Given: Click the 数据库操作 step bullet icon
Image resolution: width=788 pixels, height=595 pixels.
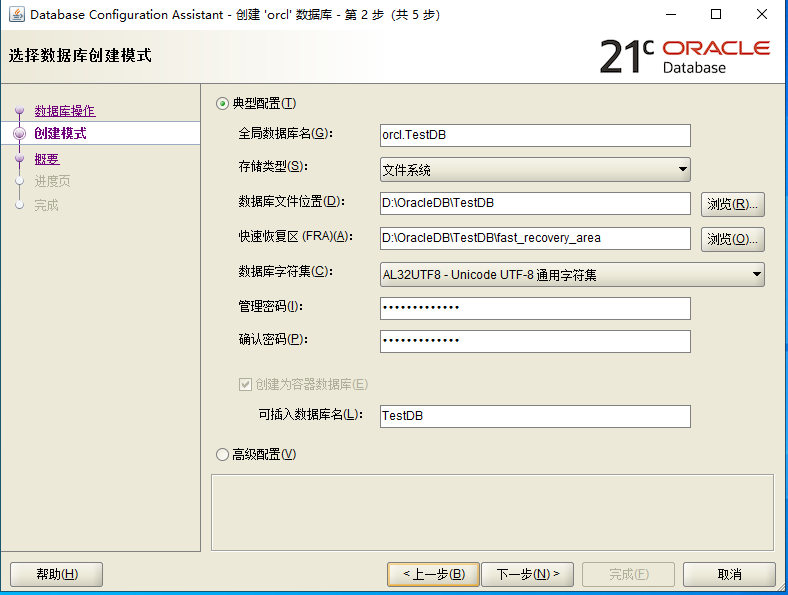Looking at the screenshot, I should click(x=20, y=110).
